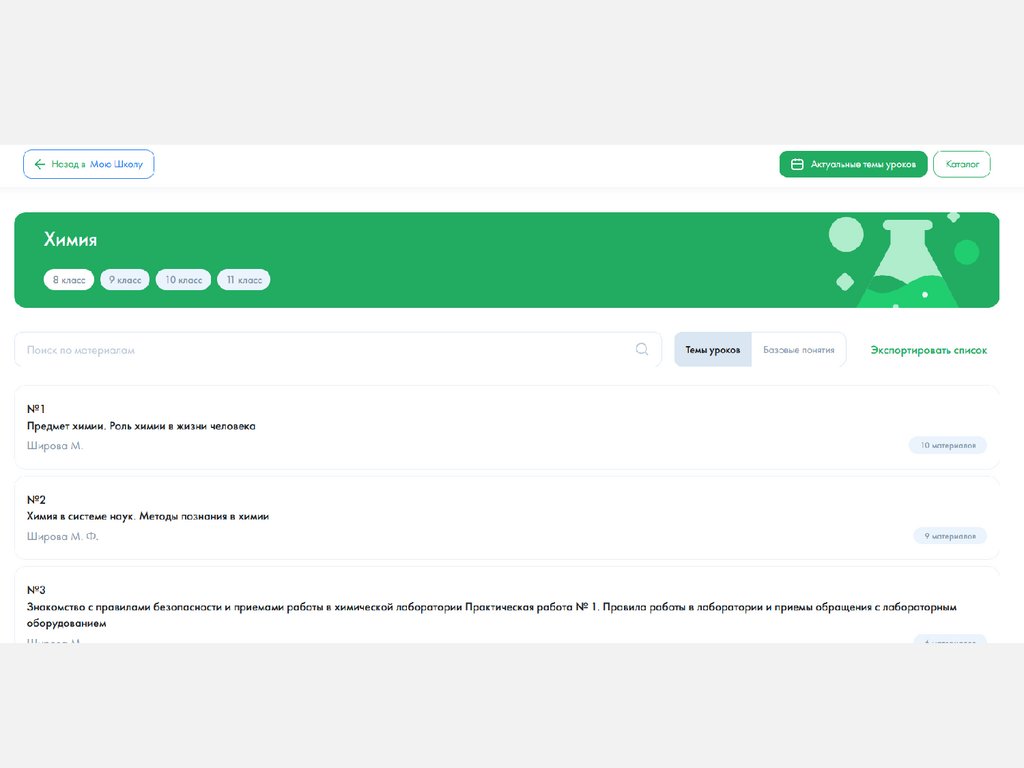1024x768 pixels.
Task: Click 'Экспортировать список' link
Action: point(929,351)
